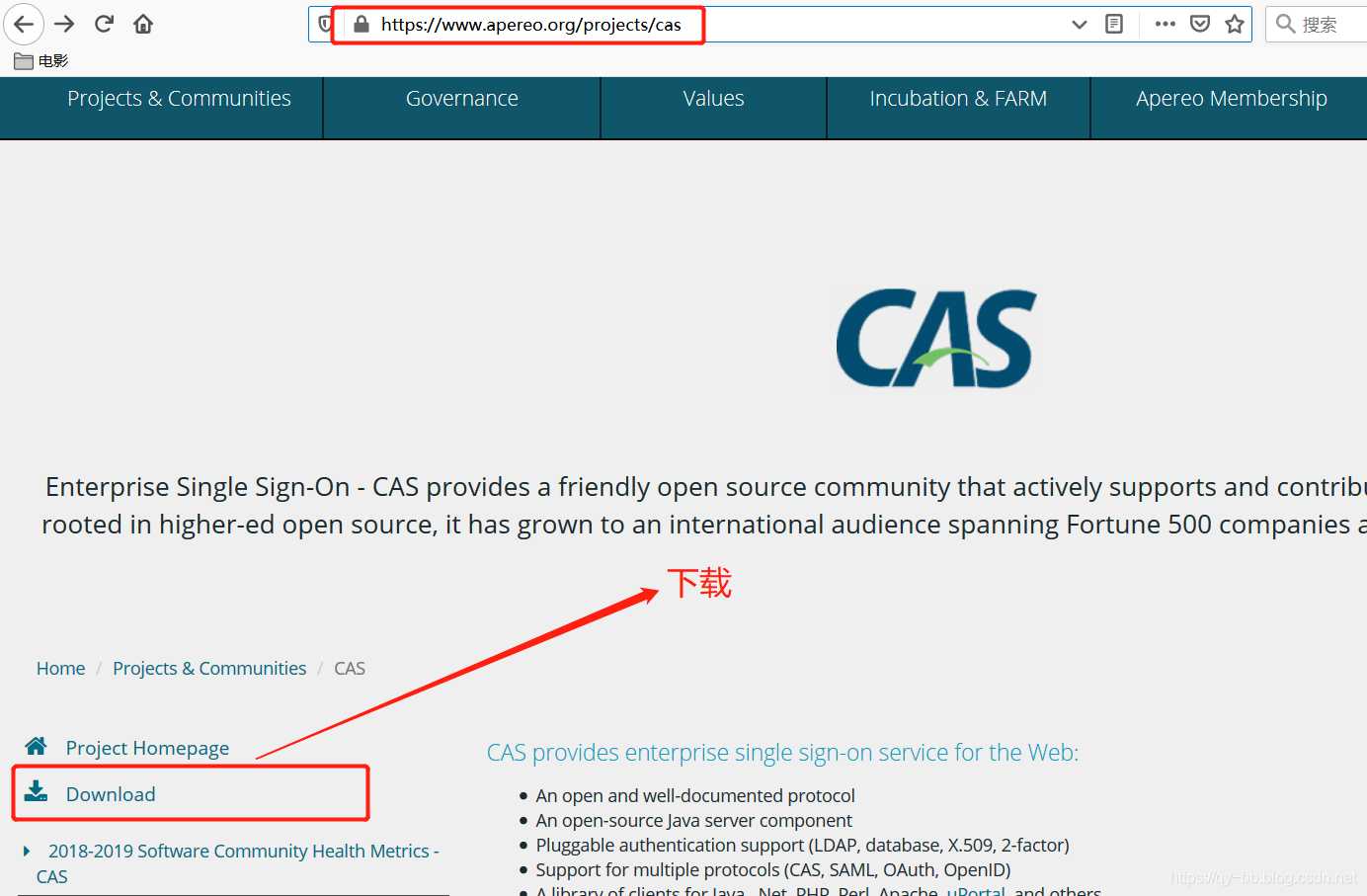Screen dimensions: 1367x896
Task: Open the Governance menu
Action: [461, 98]
